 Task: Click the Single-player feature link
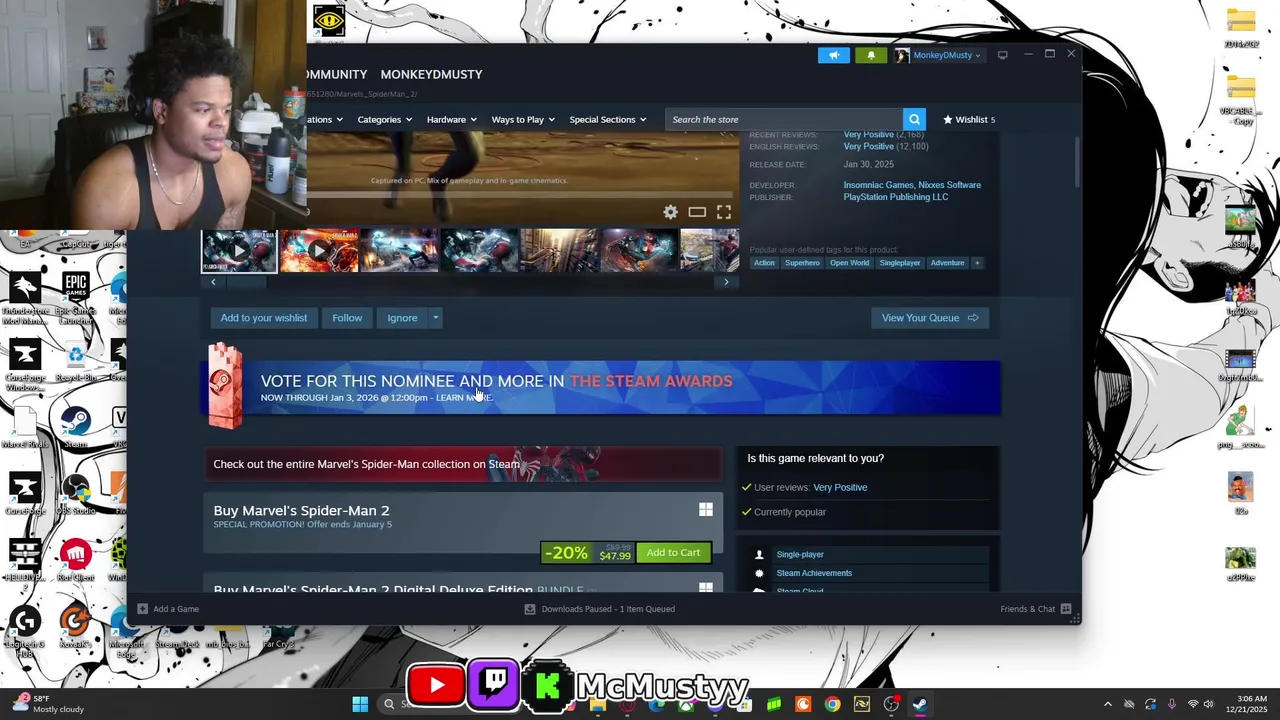pyautogui.click(x=800, y=555)
